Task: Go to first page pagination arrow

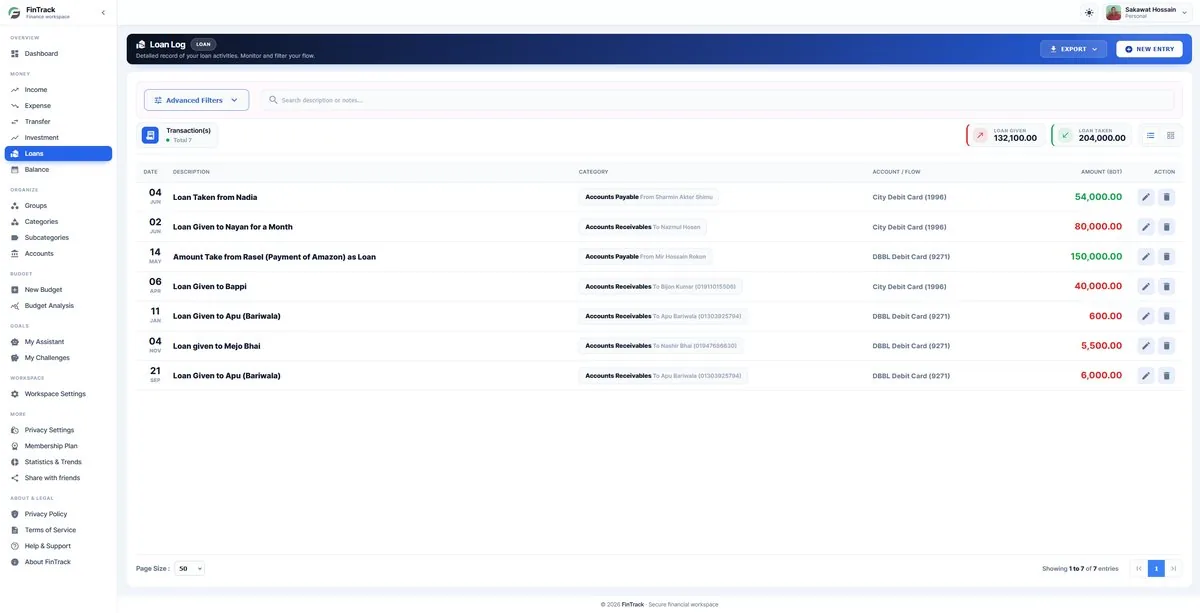Action: pos(1139,568)
